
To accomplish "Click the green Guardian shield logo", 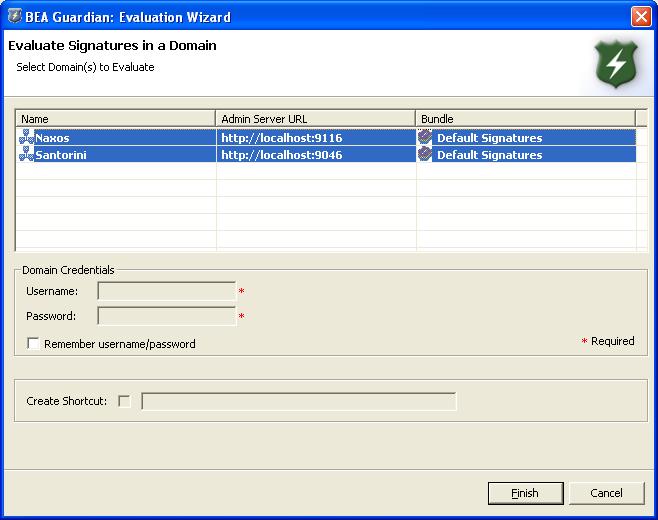I will [616, 64].
